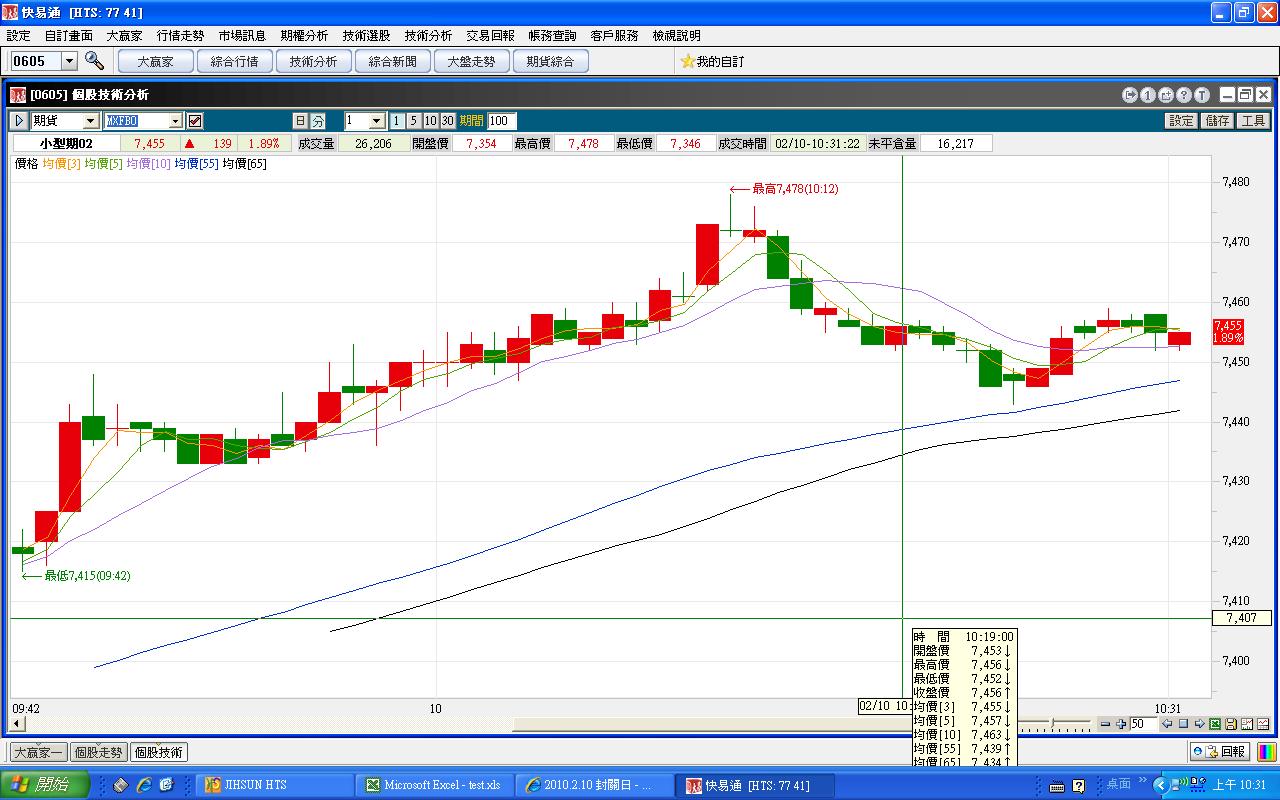The width and height of the screenshot is (1280, 800).
Task: Open the 行情走勢 menu
Action: tap(181, 35)
